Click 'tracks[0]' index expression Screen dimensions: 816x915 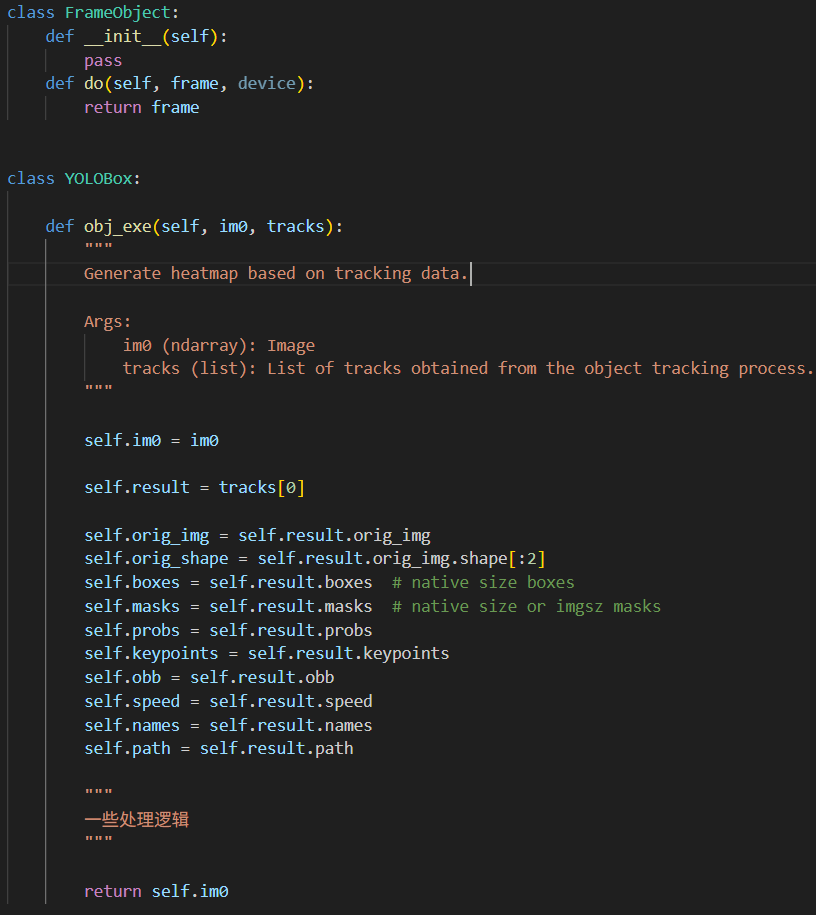coord(261,487)
